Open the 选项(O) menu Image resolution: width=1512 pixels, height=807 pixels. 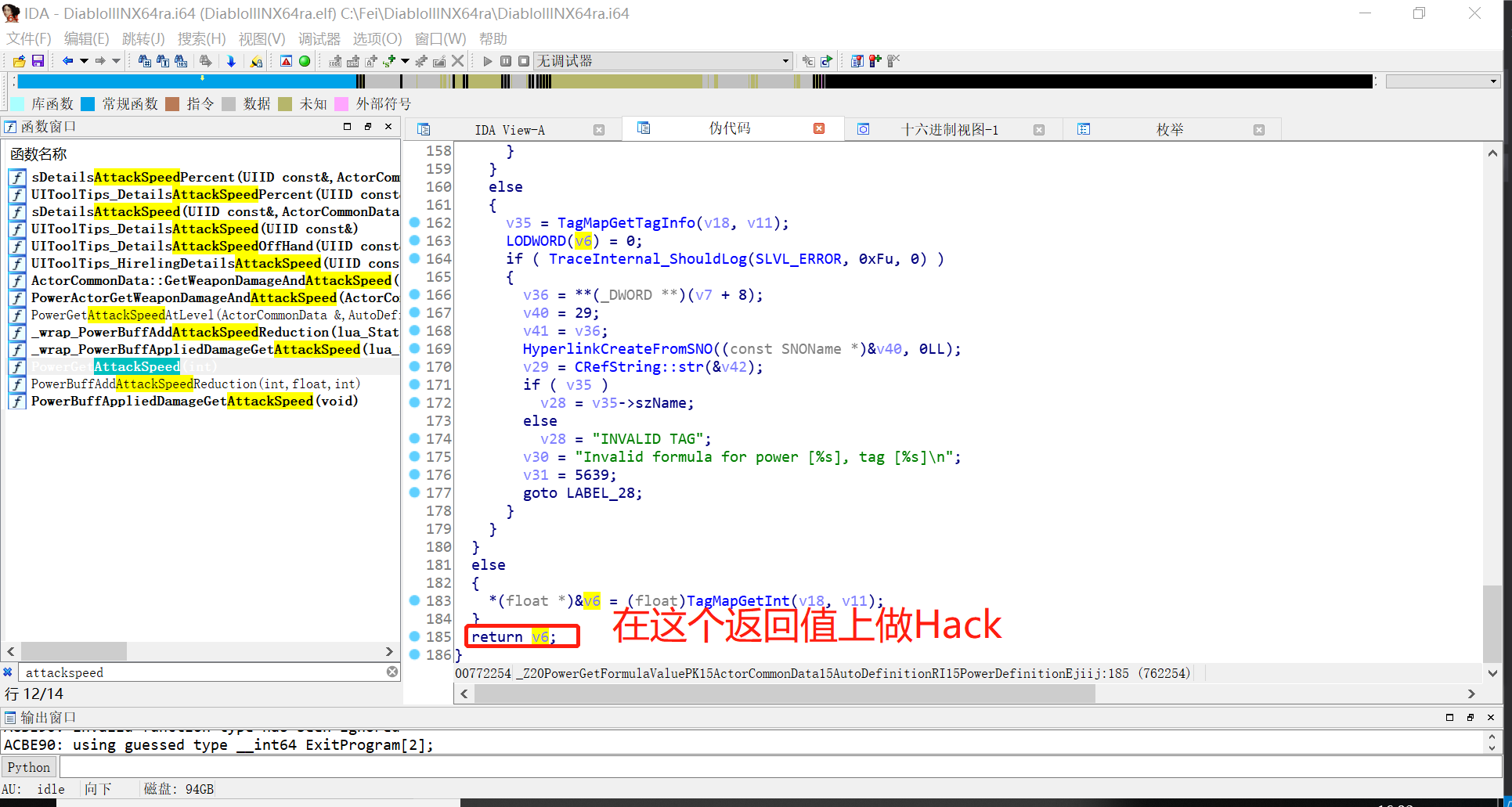[377, 38]
